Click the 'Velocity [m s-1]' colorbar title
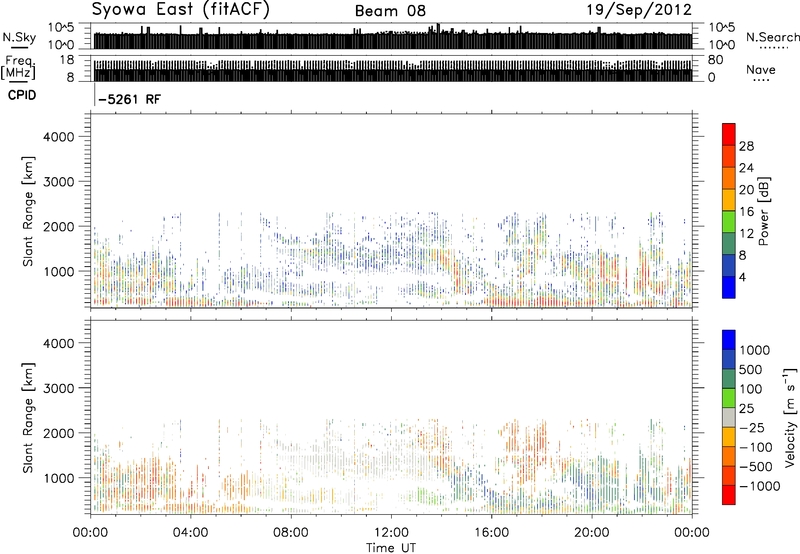This screenshot has height=554, width=800. (x=790, y=417)
